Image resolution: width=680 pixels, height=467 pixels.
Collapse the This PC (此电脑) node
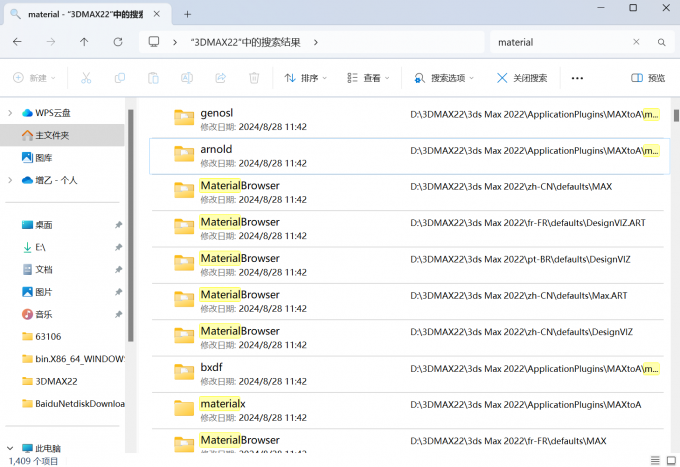click(x=10, y=448)
